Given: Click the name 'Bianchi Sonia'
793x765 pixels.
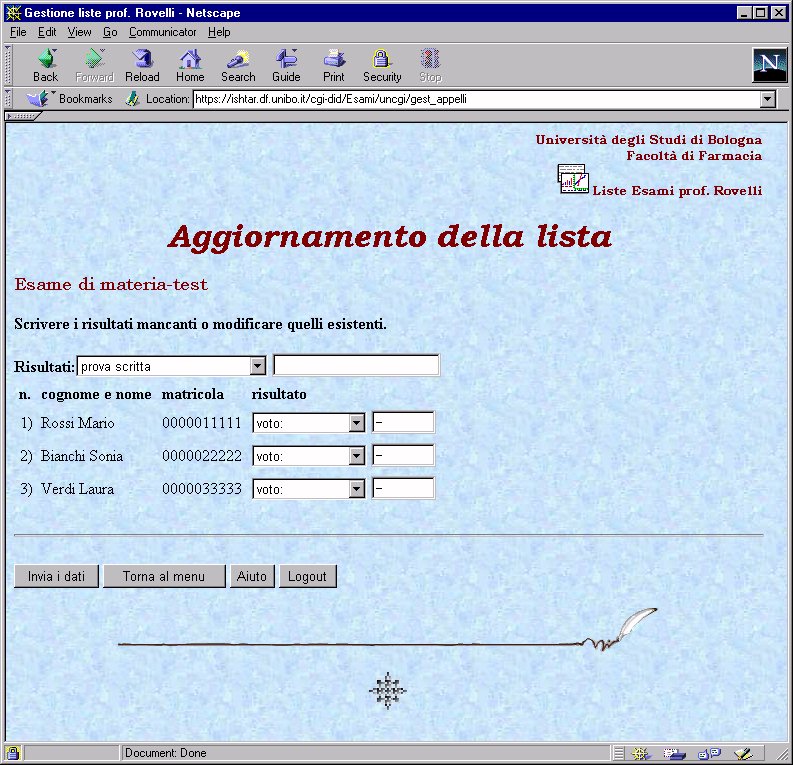Looking at the screenshot, I should click(x=82, y=456).
